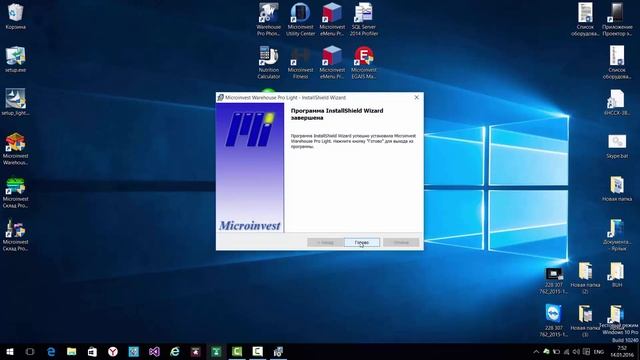Screen dimensions: 640x360
Task: Select the Документа - Ярлык shortcut icon
Action: [617, 235]
